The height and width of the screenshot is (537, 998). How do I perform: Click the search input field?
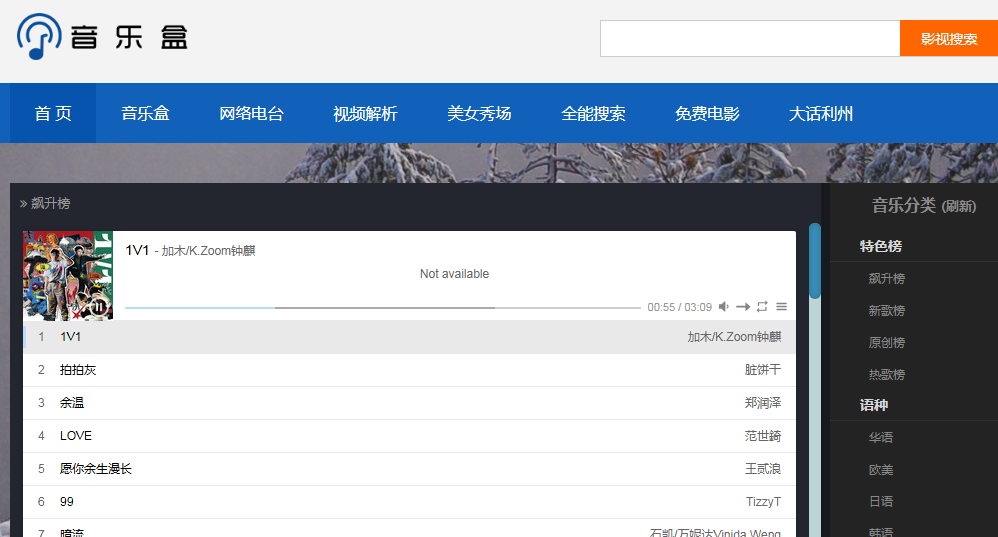coord(750,38)
